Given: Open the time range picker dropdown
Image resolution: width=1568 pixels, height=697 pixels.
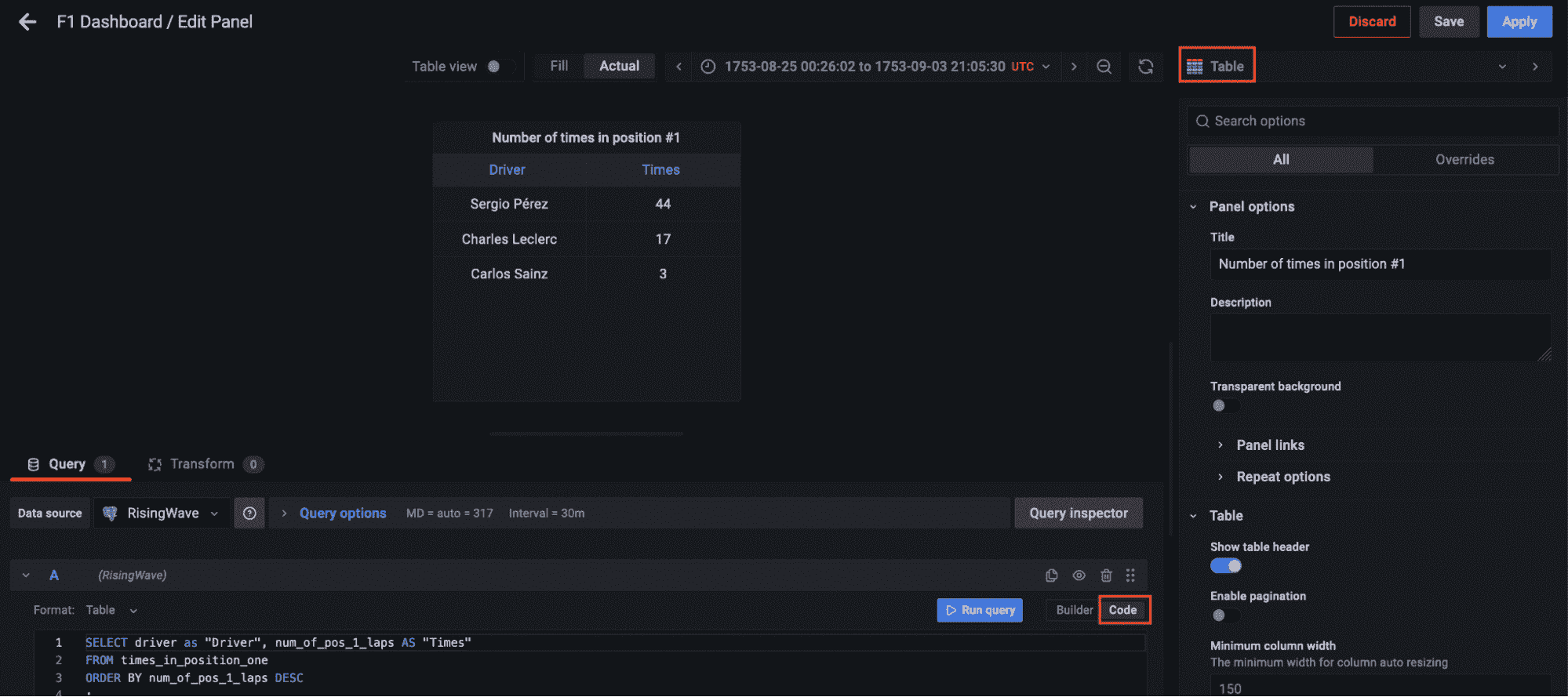Looking at the screenshot, I should point(876,67).
